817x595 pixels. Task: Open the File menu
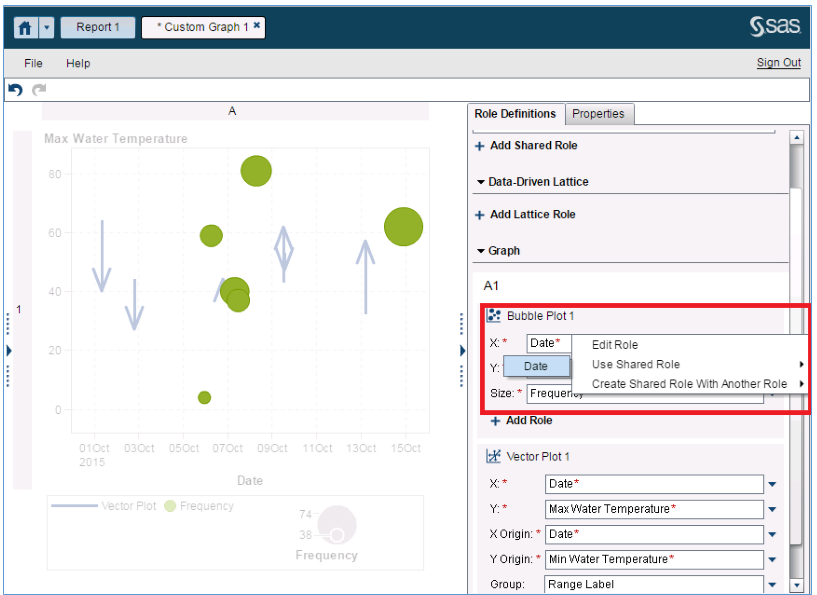[x=33, y=63]
